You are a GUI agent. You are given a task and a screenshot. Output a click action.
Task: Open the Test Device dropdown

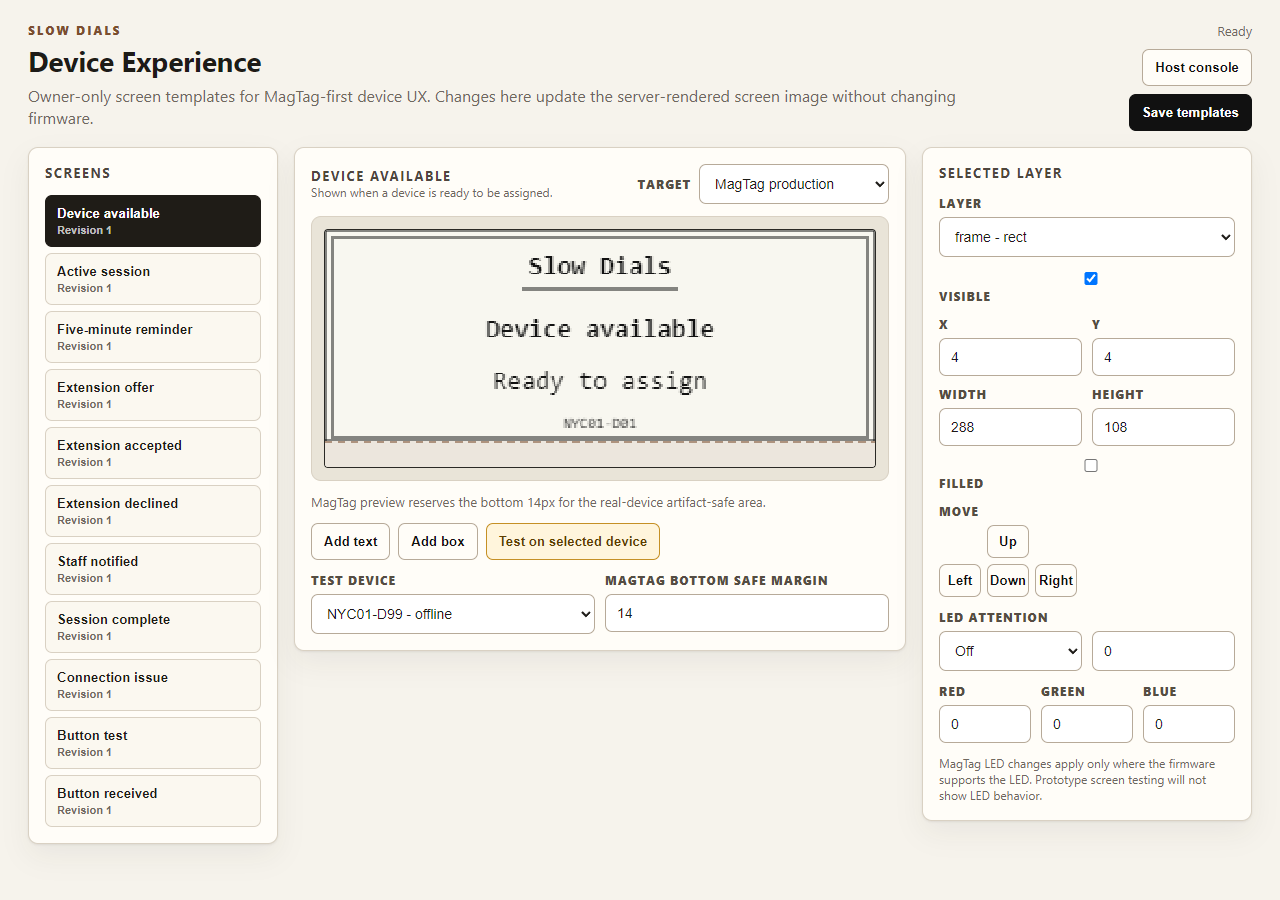pyautogui.click(x=453, y=614)
